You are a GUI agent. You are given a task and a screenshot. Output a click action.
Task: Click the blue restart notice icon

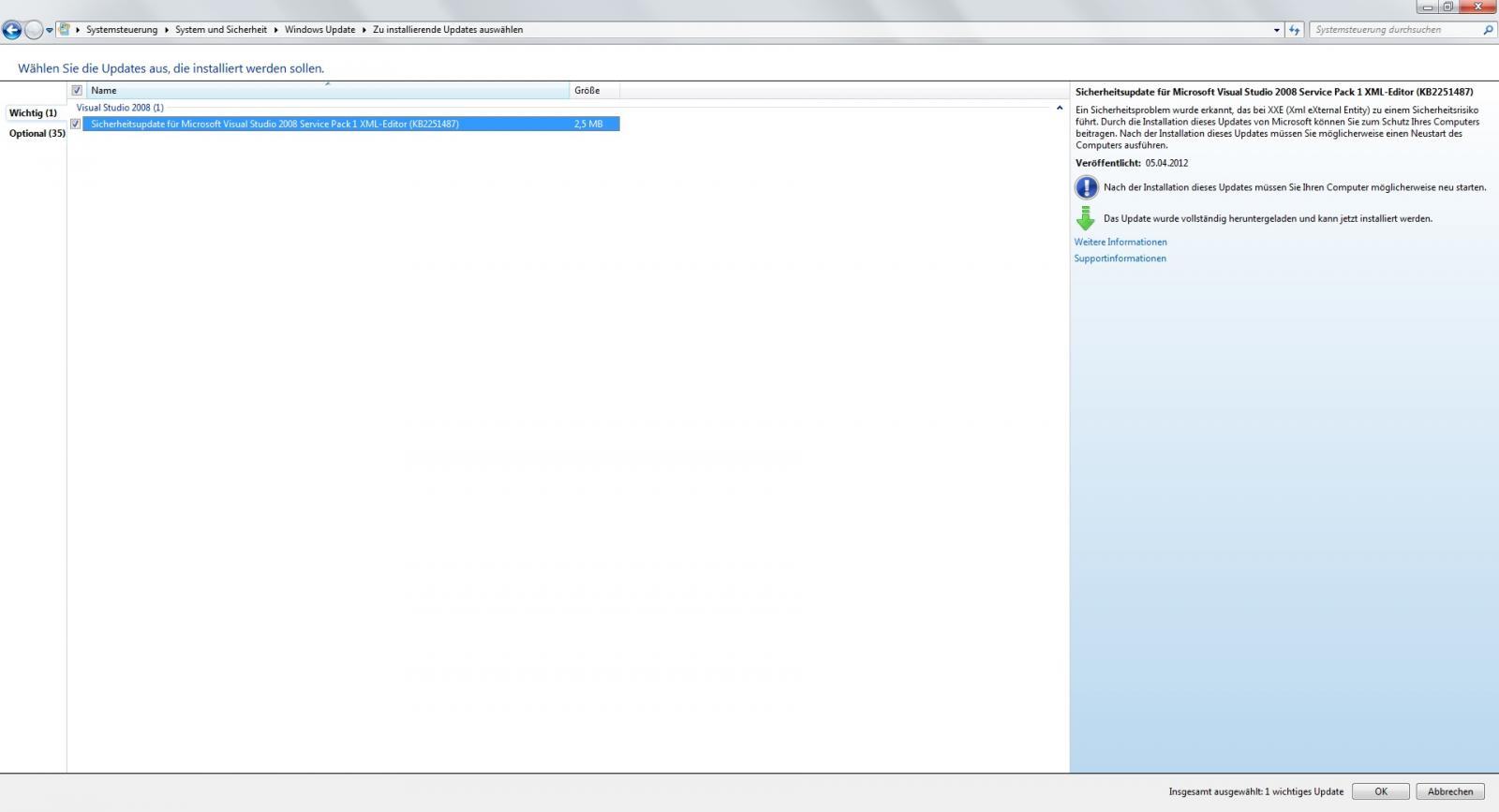tap(1086, 187)
